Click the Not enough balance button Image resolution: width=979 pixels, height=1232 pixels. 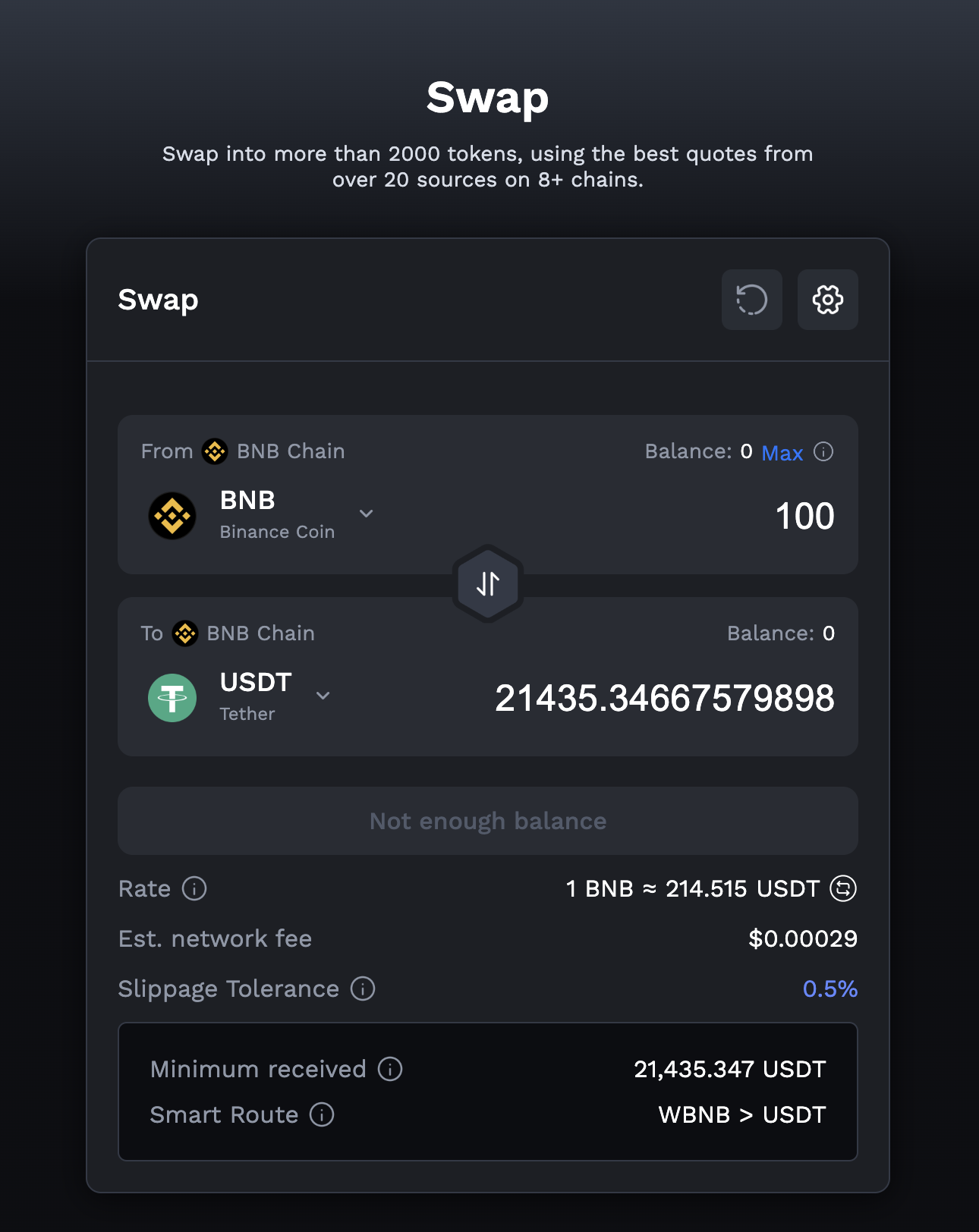pos(488,821)
